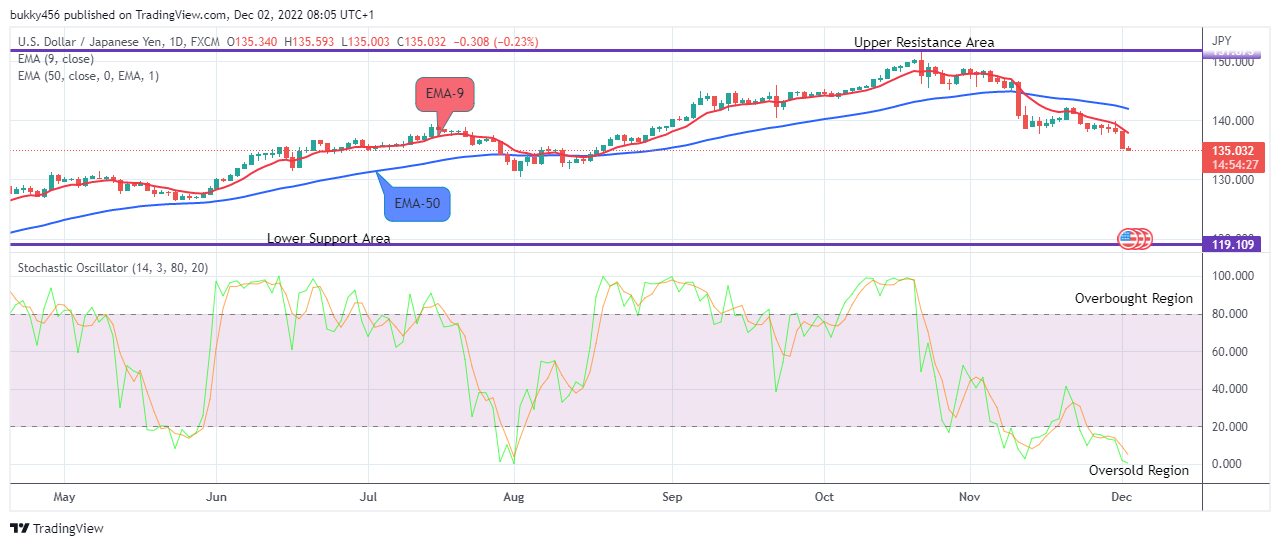Click the TradingView logo at bottom left
The width and height of the screenshot is (1280, 546).
tap(57, 528)
